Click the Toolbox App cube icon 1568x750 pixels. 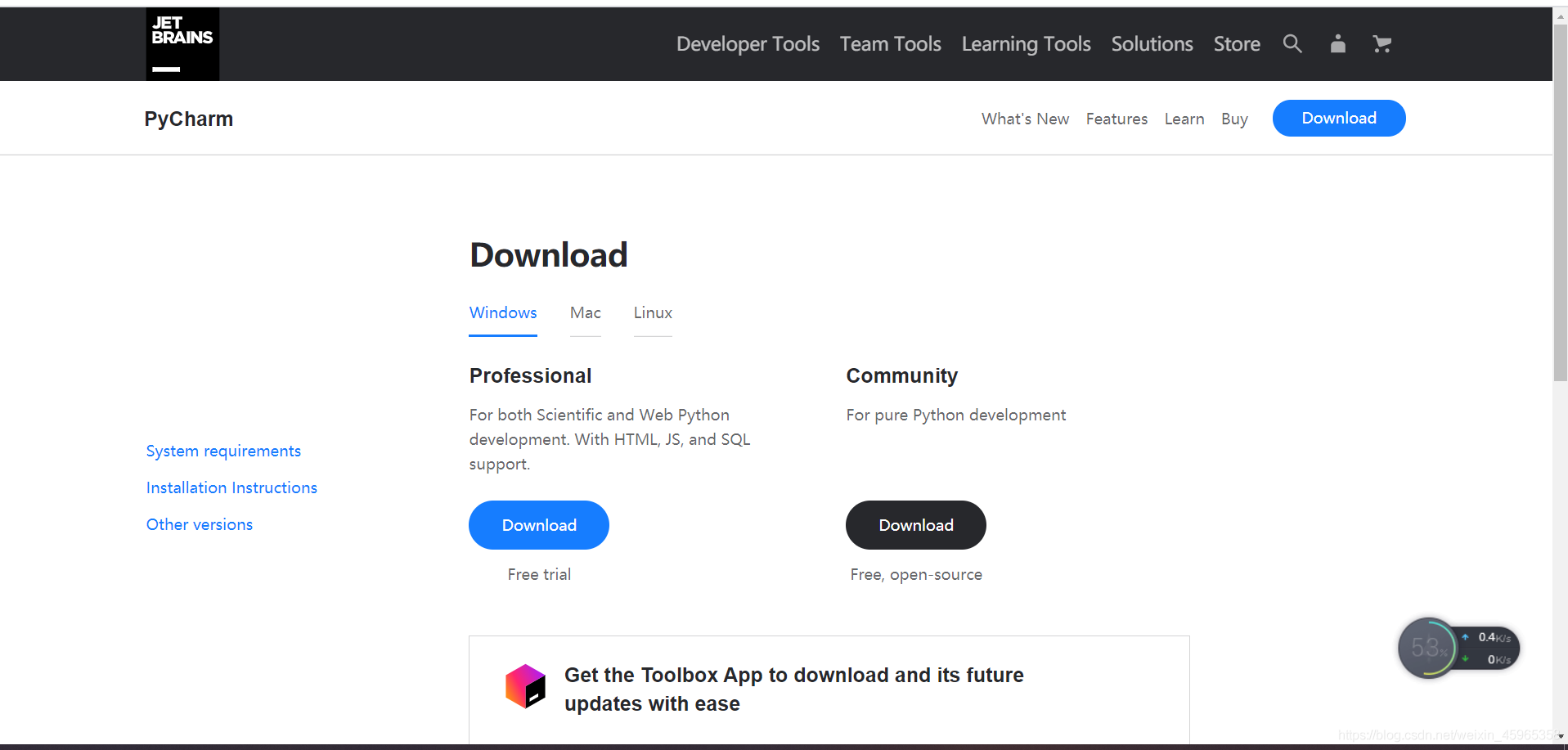point(525,686)
